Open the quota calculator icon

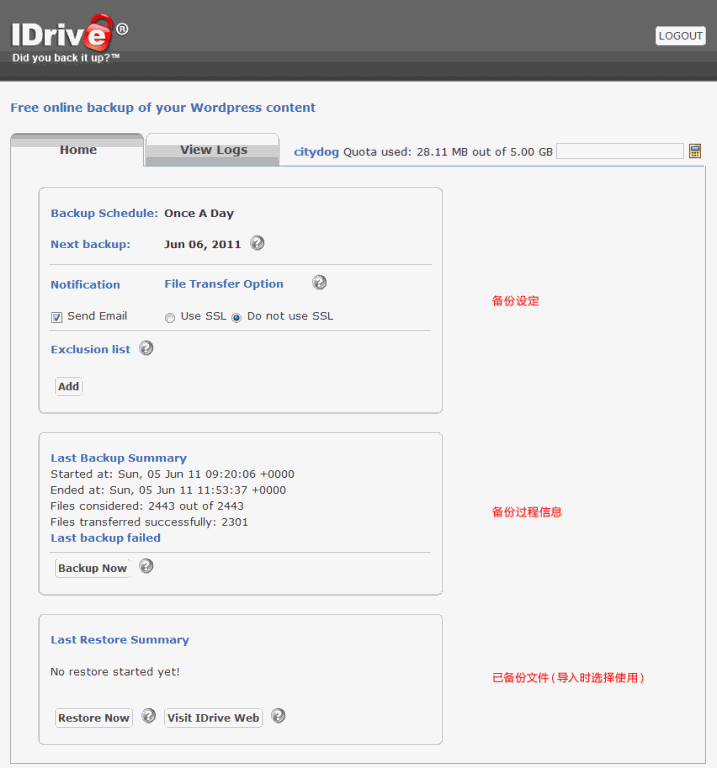point(695,151)
